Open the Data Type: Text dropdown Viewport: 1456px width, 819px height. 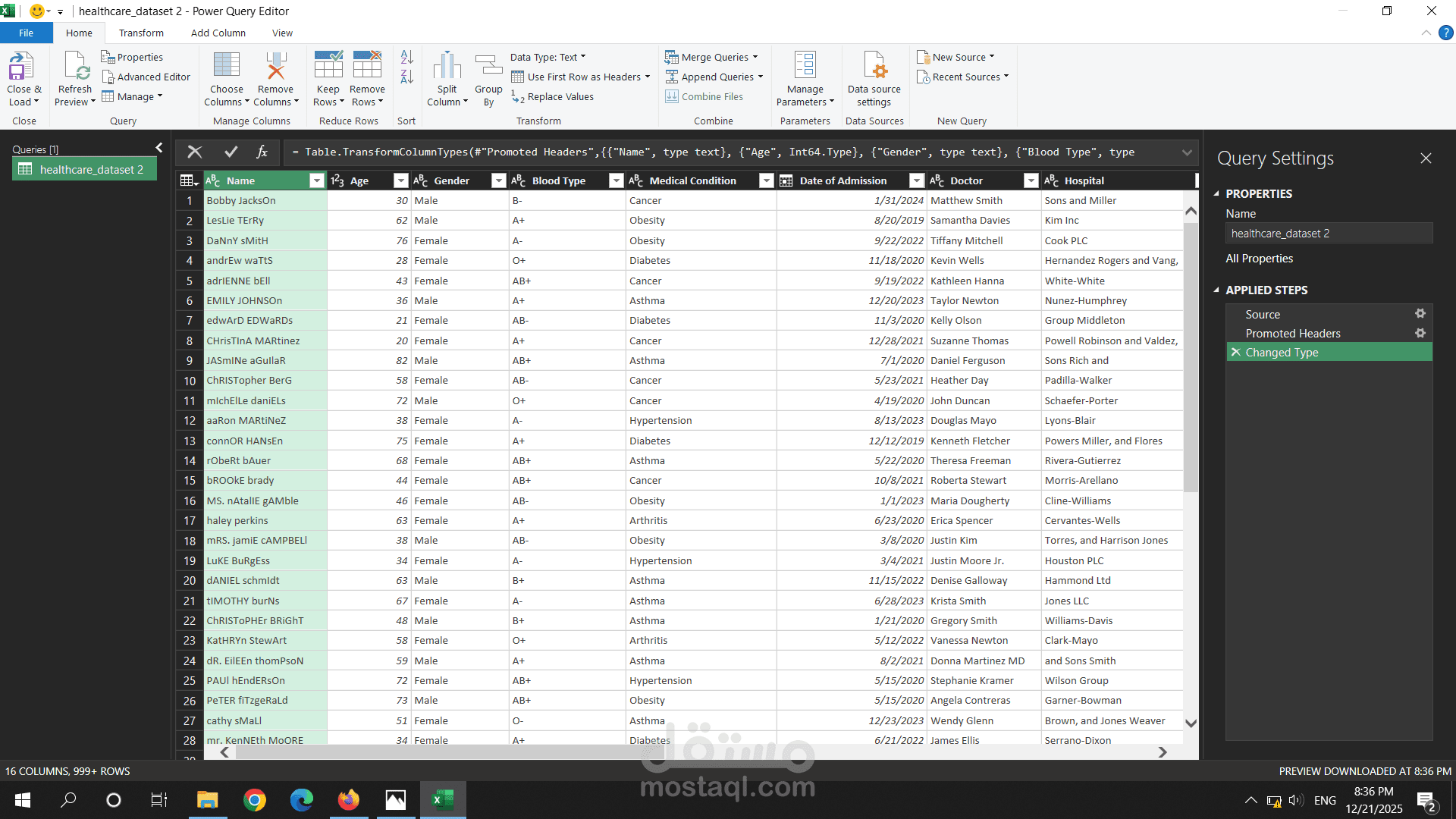[x=548, y=56]
